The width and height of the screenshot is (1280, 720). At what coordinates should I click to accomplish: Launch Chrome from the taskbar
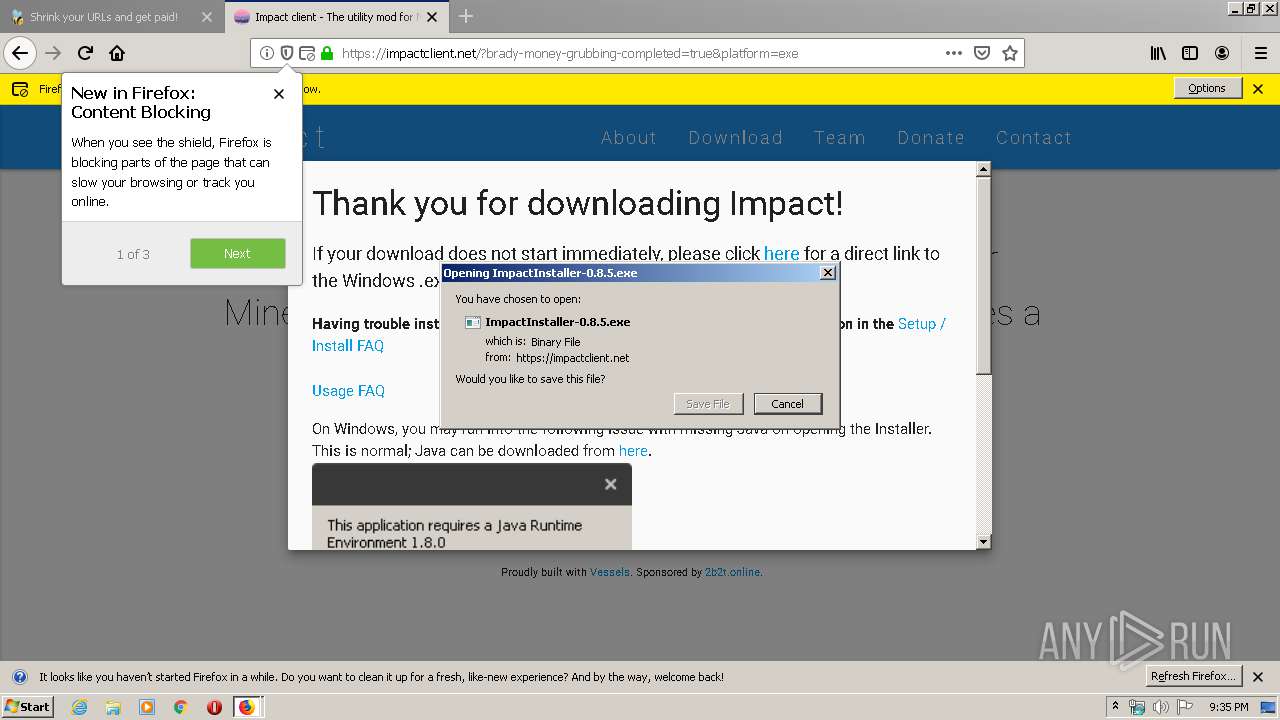pos(180,707)
